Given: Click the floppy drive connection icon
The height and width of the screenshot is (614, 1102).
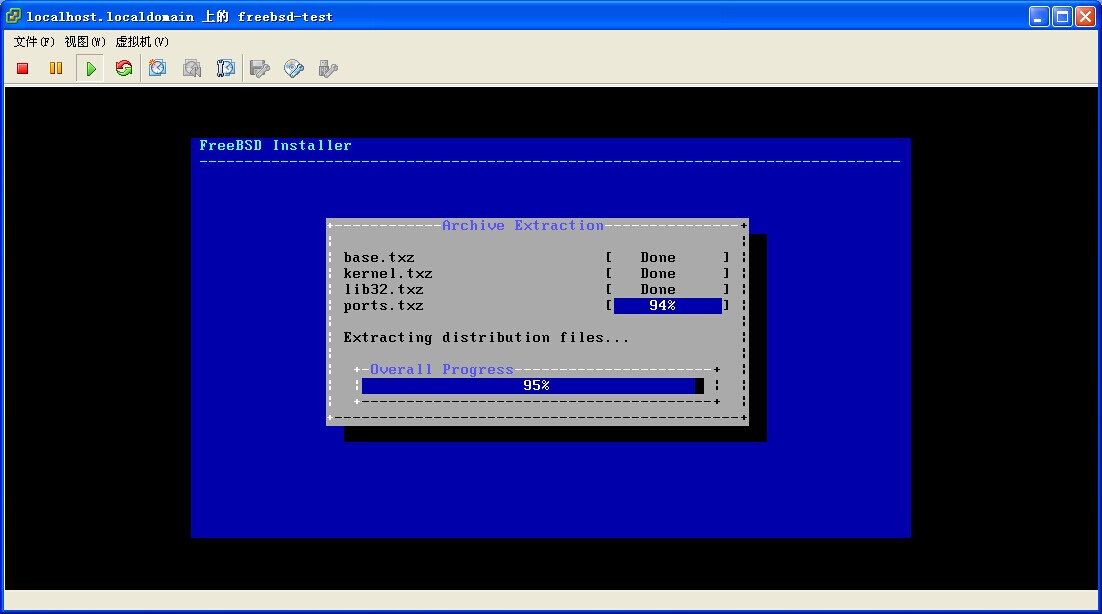Looking at the screenshot, I should (x=260, y=69).
